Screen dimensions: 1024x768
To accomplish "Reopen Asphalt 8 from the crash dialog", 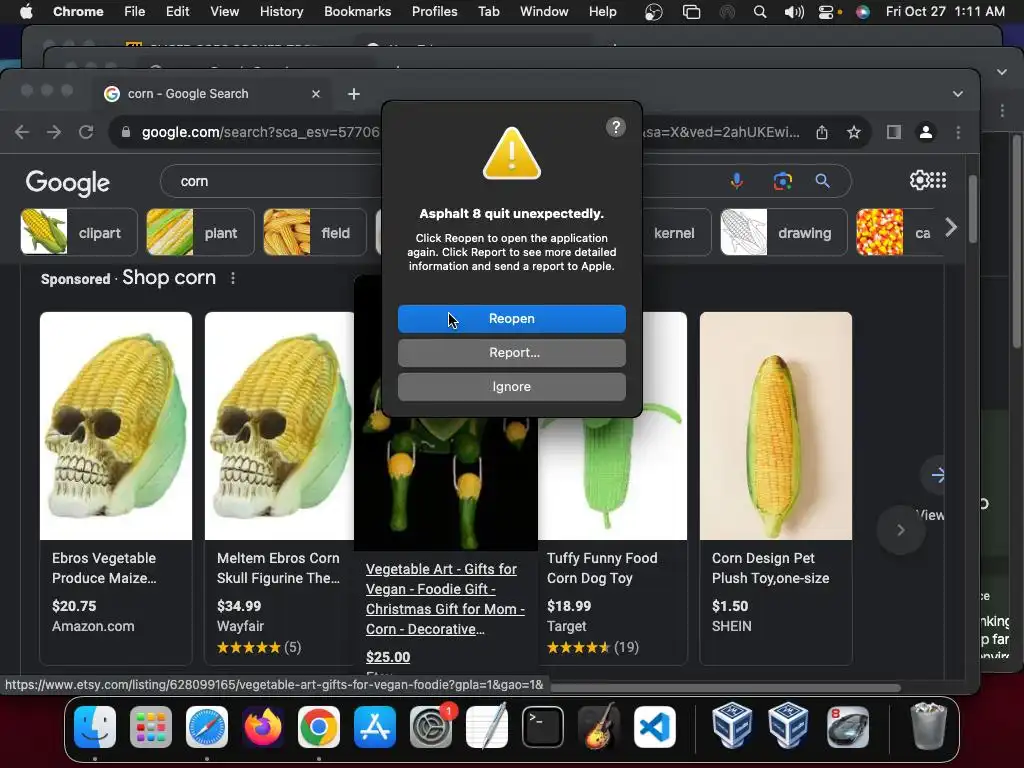I will [511, 319].
